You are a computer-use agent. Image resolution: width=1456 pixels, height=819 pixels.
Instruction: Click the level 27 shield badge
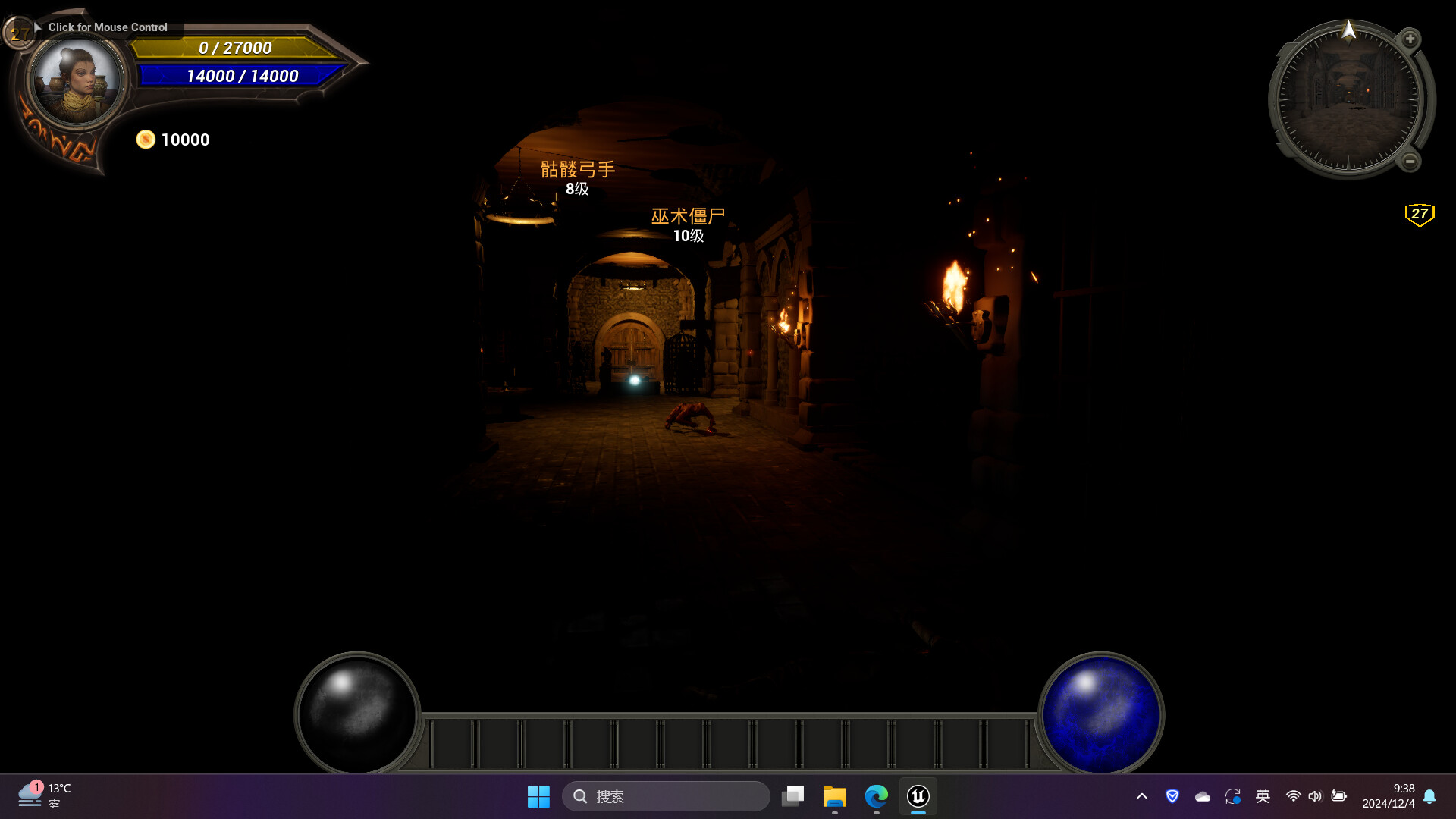pos(1419,215)
